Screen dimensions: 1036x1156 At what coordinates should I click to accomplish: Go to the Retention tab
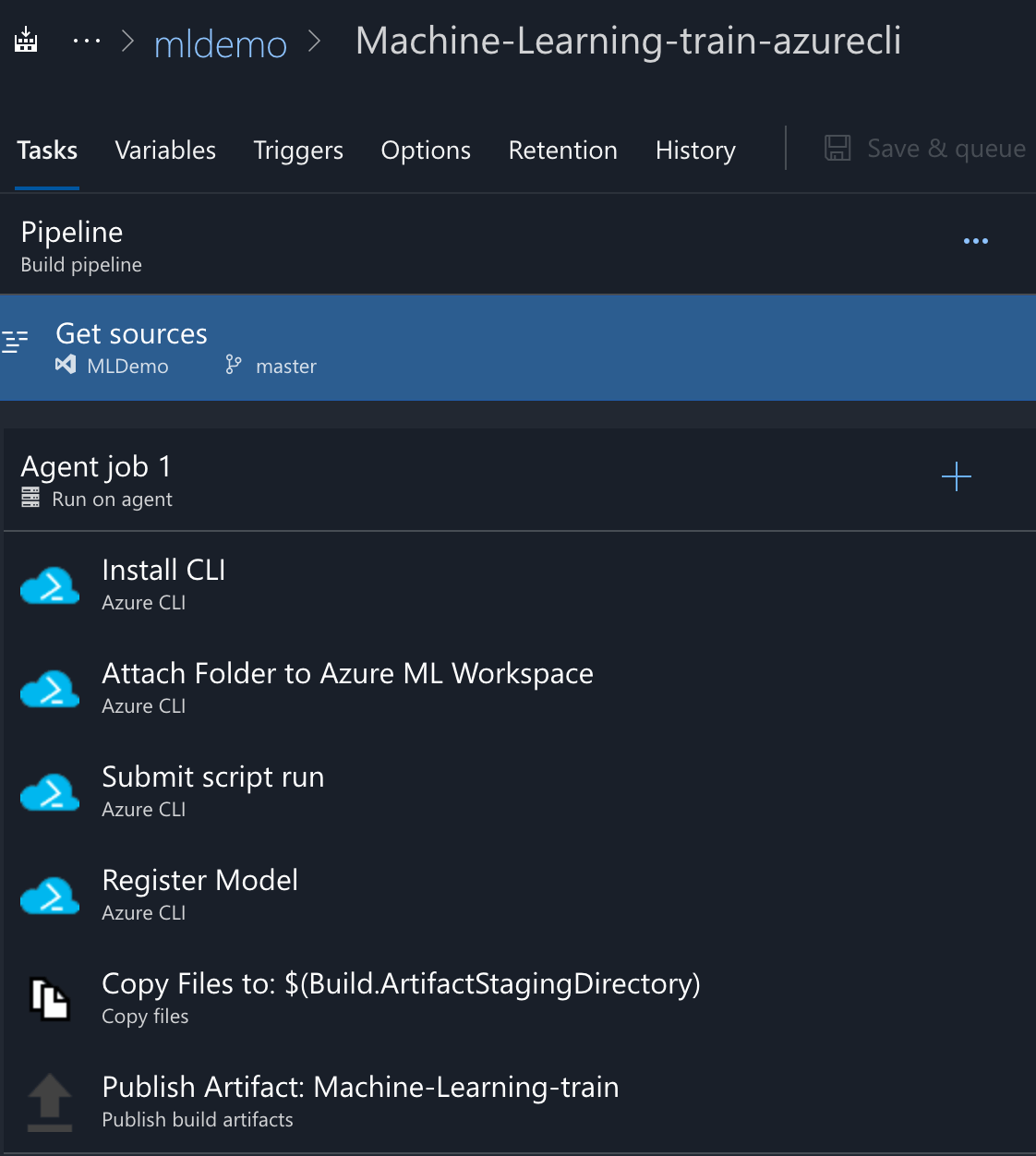pos(562,151)
